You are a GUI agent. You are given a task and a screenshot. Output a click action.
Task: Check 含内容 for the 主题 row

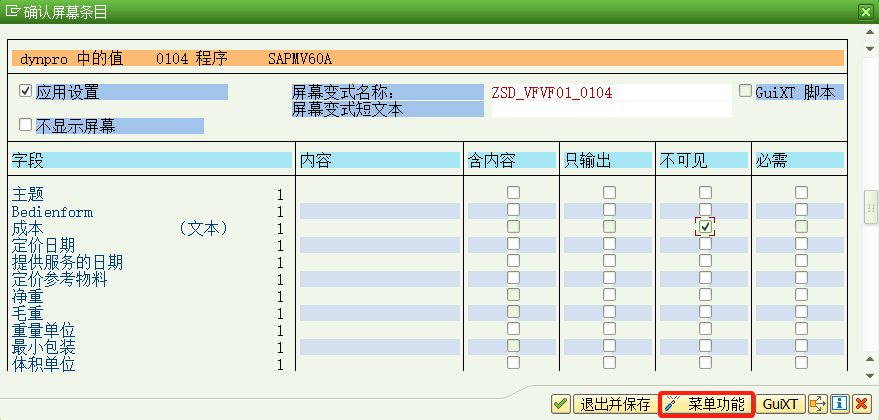[513, 193]
